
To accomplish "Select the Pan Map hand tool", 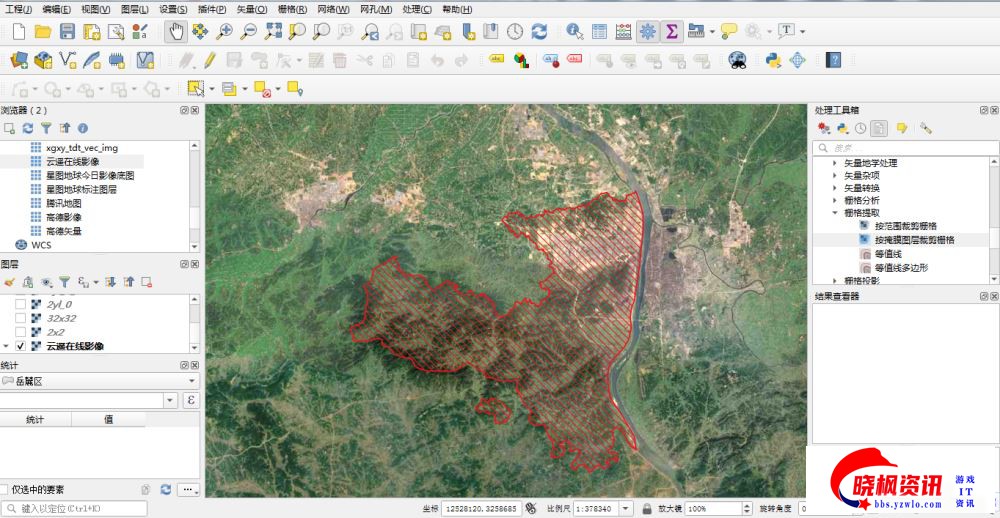I will (x=175, y=31).
